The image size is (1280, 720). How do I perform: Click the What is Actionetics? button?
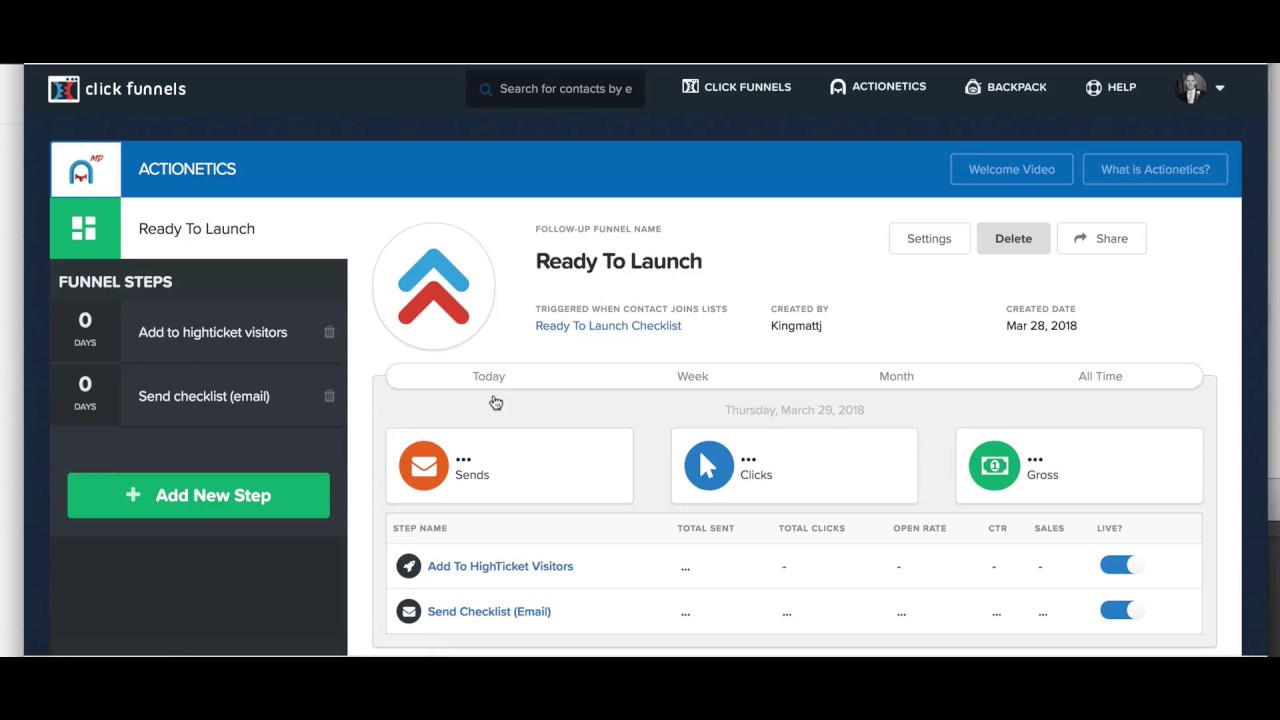[1155, 169]
